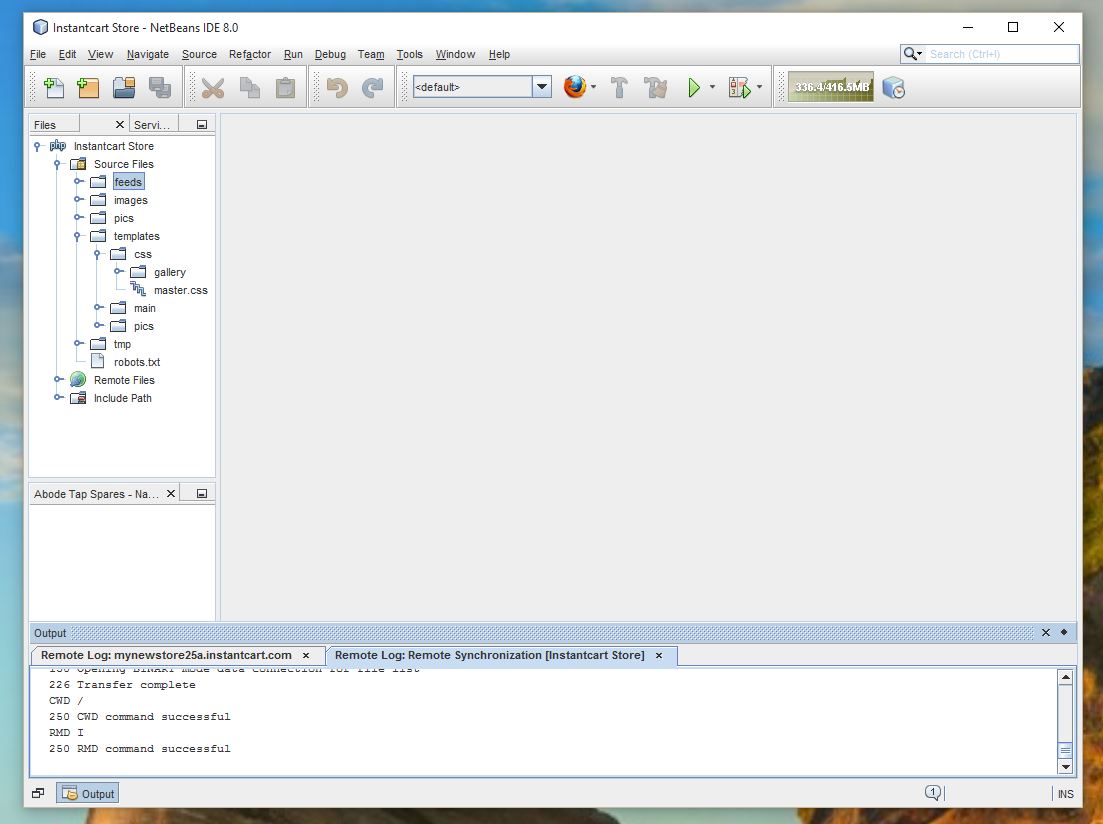1103x824 pixels.
Task: Run project with the green play icon
Action: [x=694, y=87]
